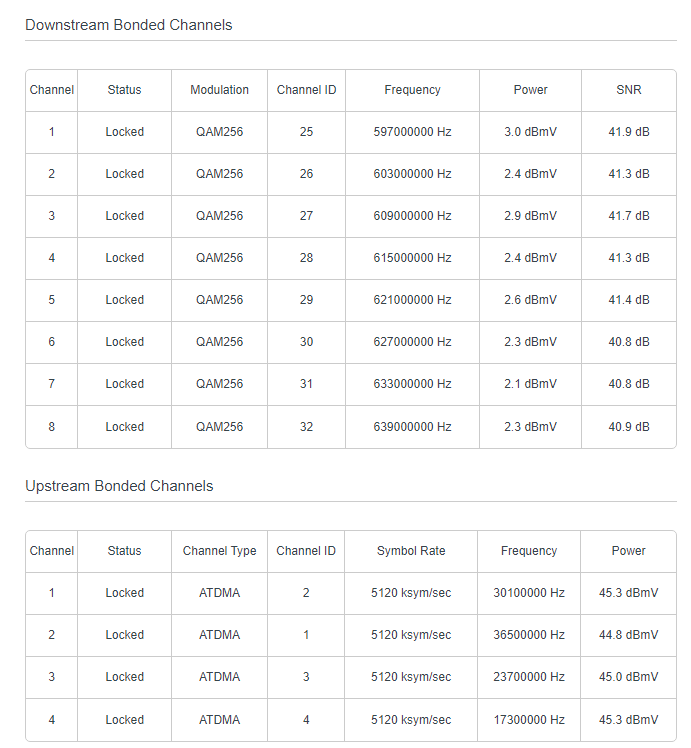Viewport: 691px width, 748px height.
Task: Select the 597000000 Hz frequency cell
Action: coord(412,132)
